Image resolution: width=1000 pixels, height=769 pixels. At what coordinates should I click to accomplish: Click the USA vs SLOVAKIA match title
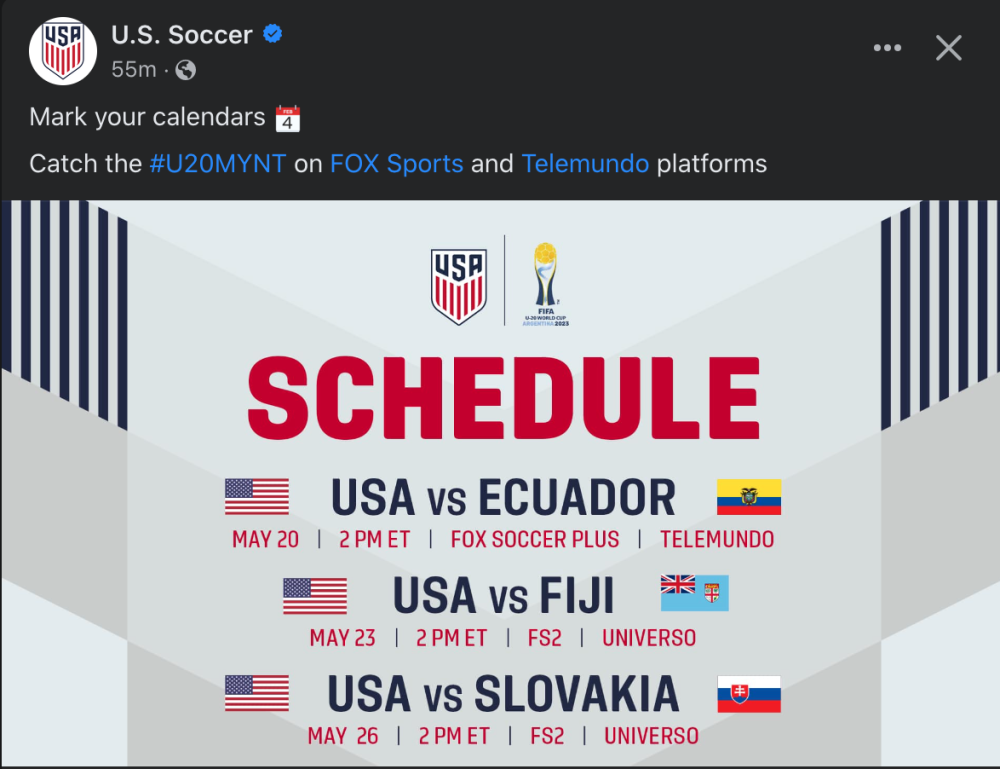pos(503,694)
